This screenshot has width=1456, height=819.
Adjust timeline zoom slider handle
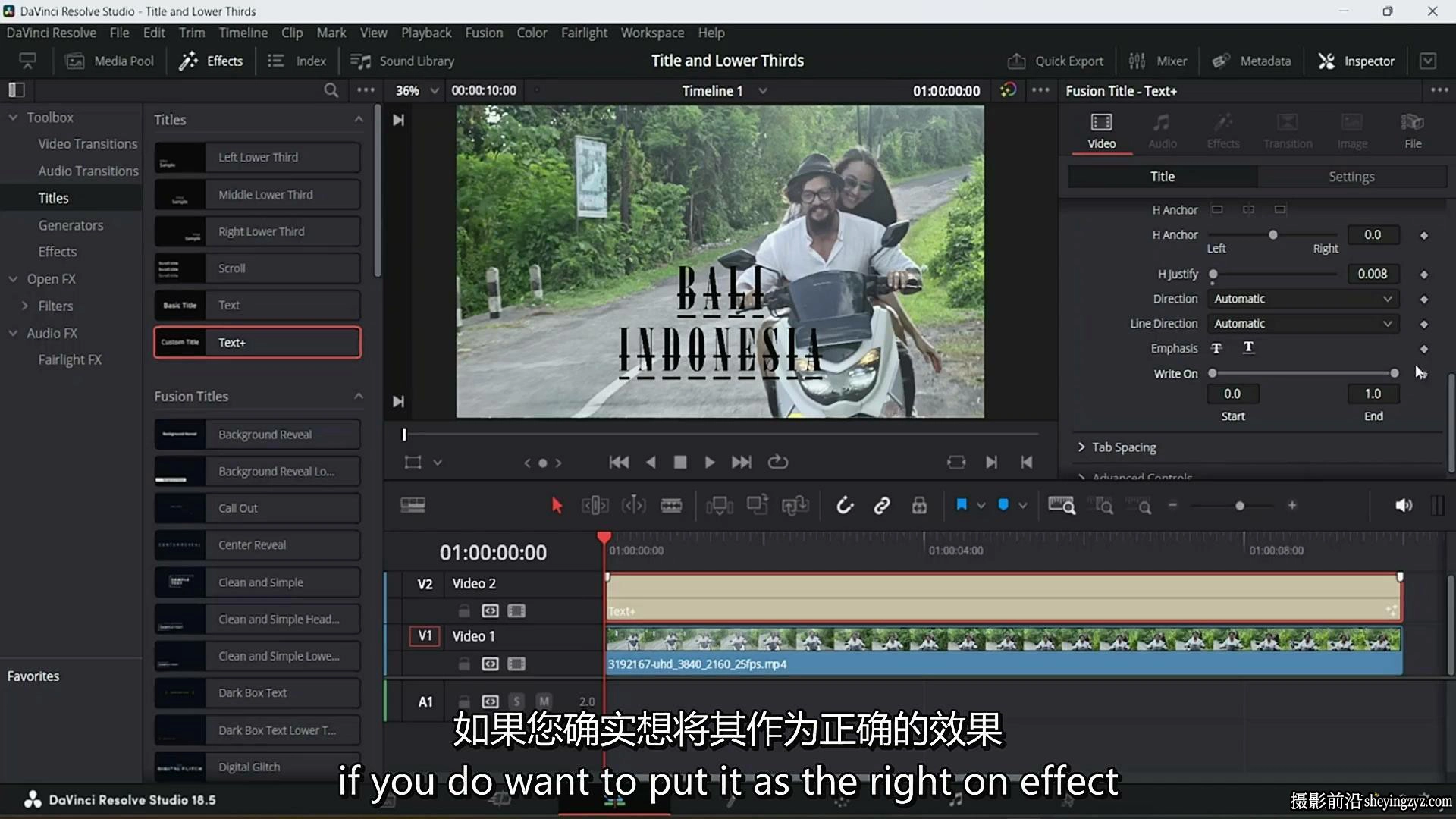pyautogui.click(x=1240, y=506)
